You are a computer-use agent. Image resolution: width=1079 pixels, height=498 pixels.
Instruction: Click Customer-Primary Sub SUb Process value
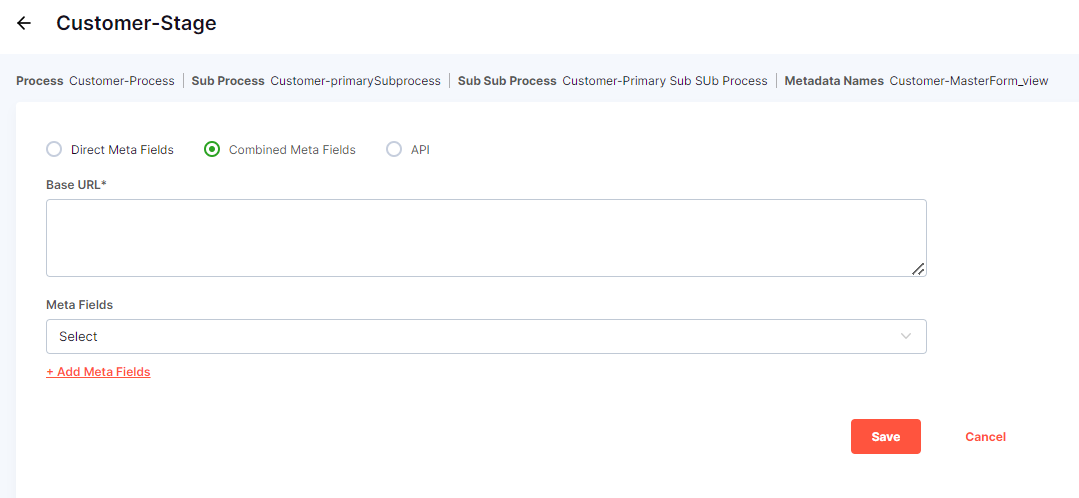(x=664, y=81)
